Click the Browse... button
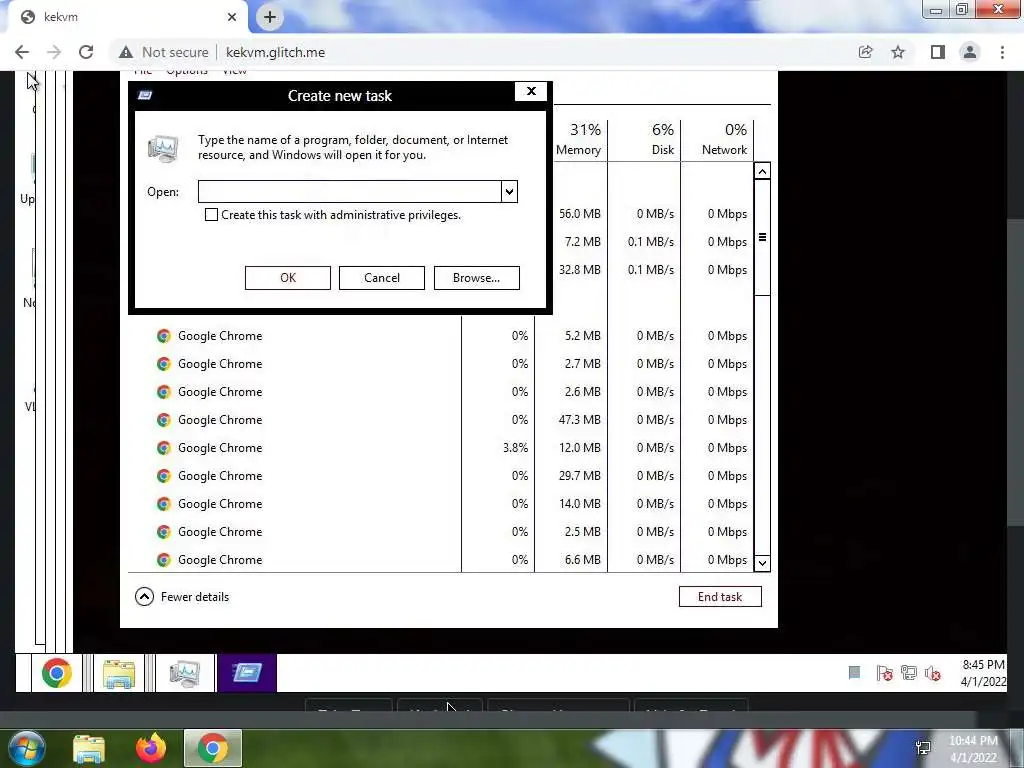Image resolution: width=1024 pixels, height=768 pixels. [x=477, y=278]
